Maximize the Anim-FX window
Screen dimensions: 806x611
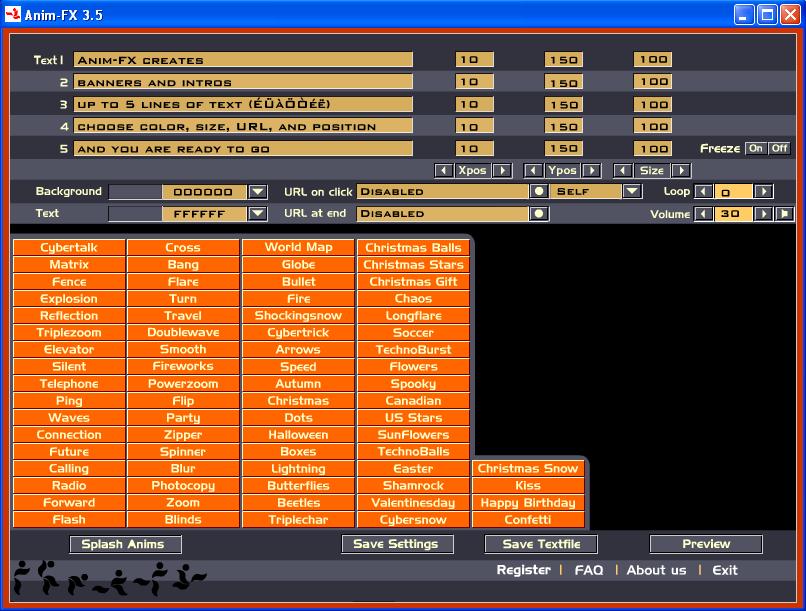[x=767, y=14]
